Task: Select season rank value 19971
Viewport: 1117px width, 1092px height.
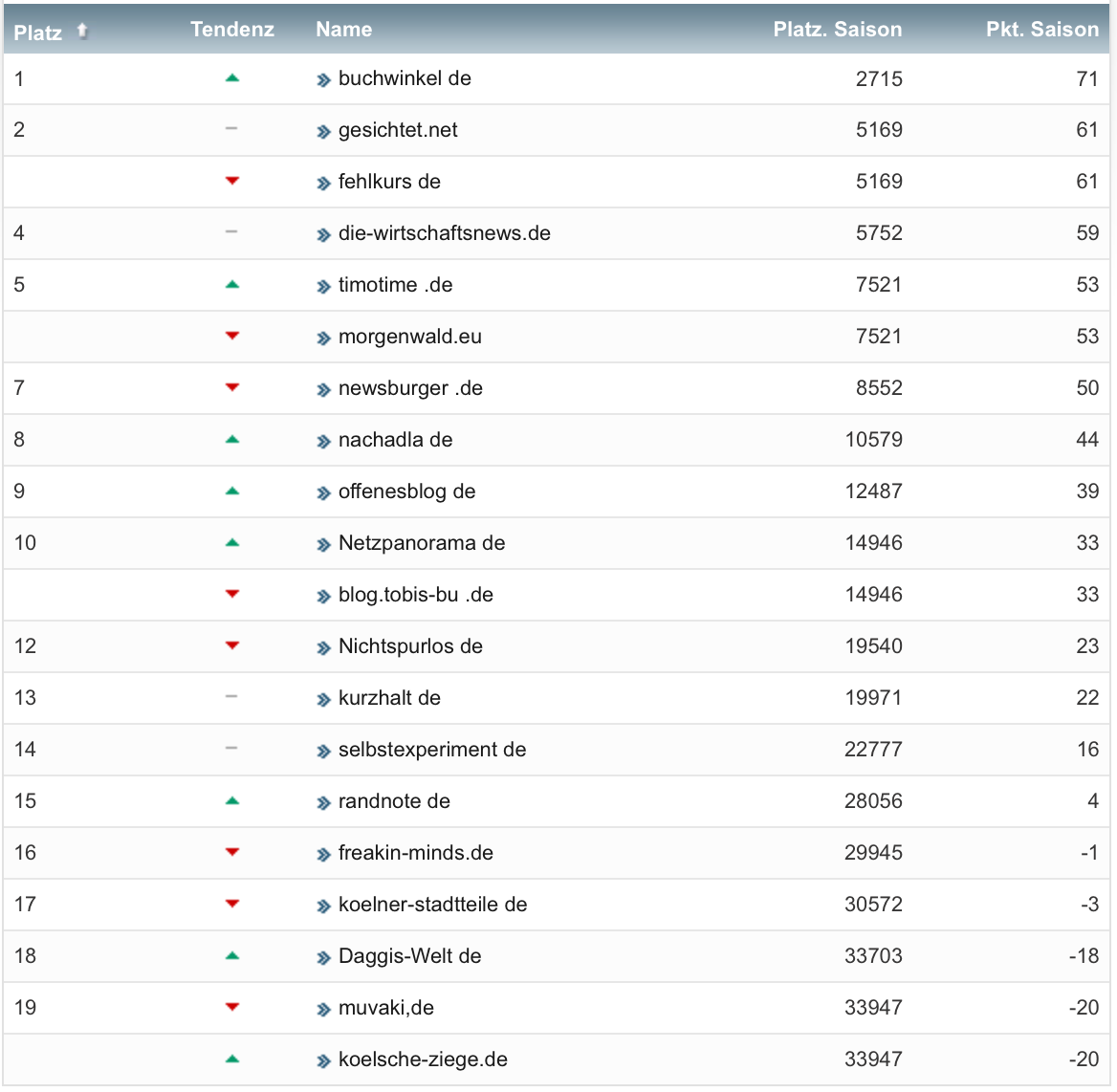Action: tap(874, 698)
